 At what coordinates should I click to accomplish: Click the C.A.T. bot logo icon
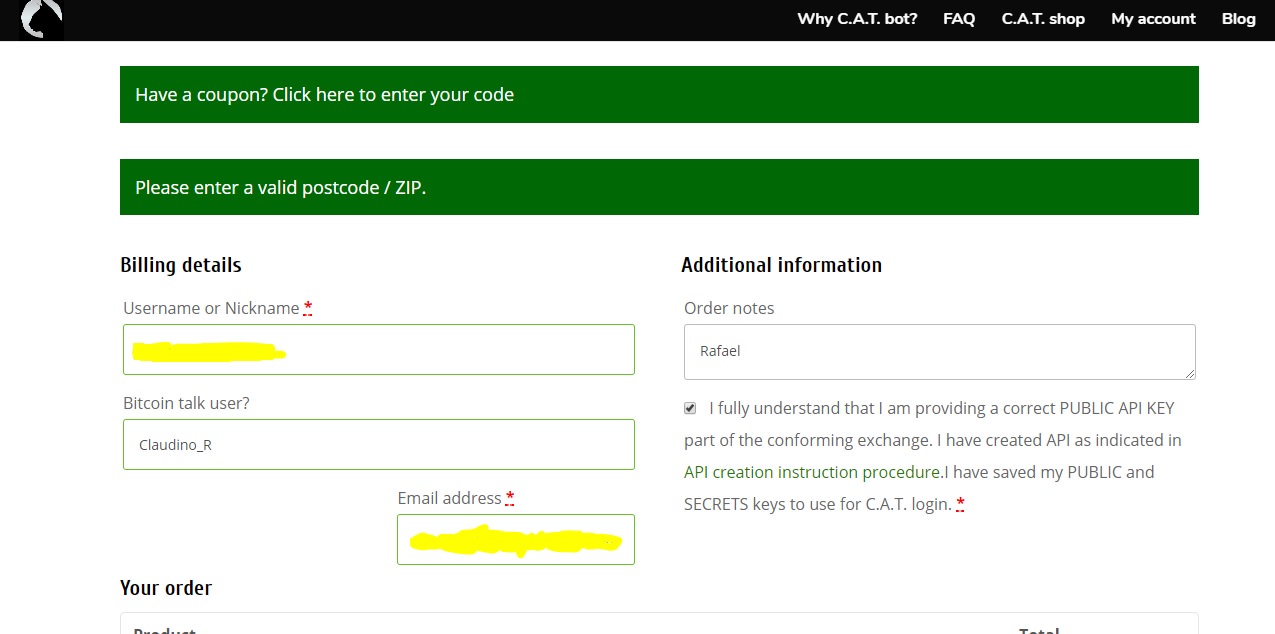(41, 19)
